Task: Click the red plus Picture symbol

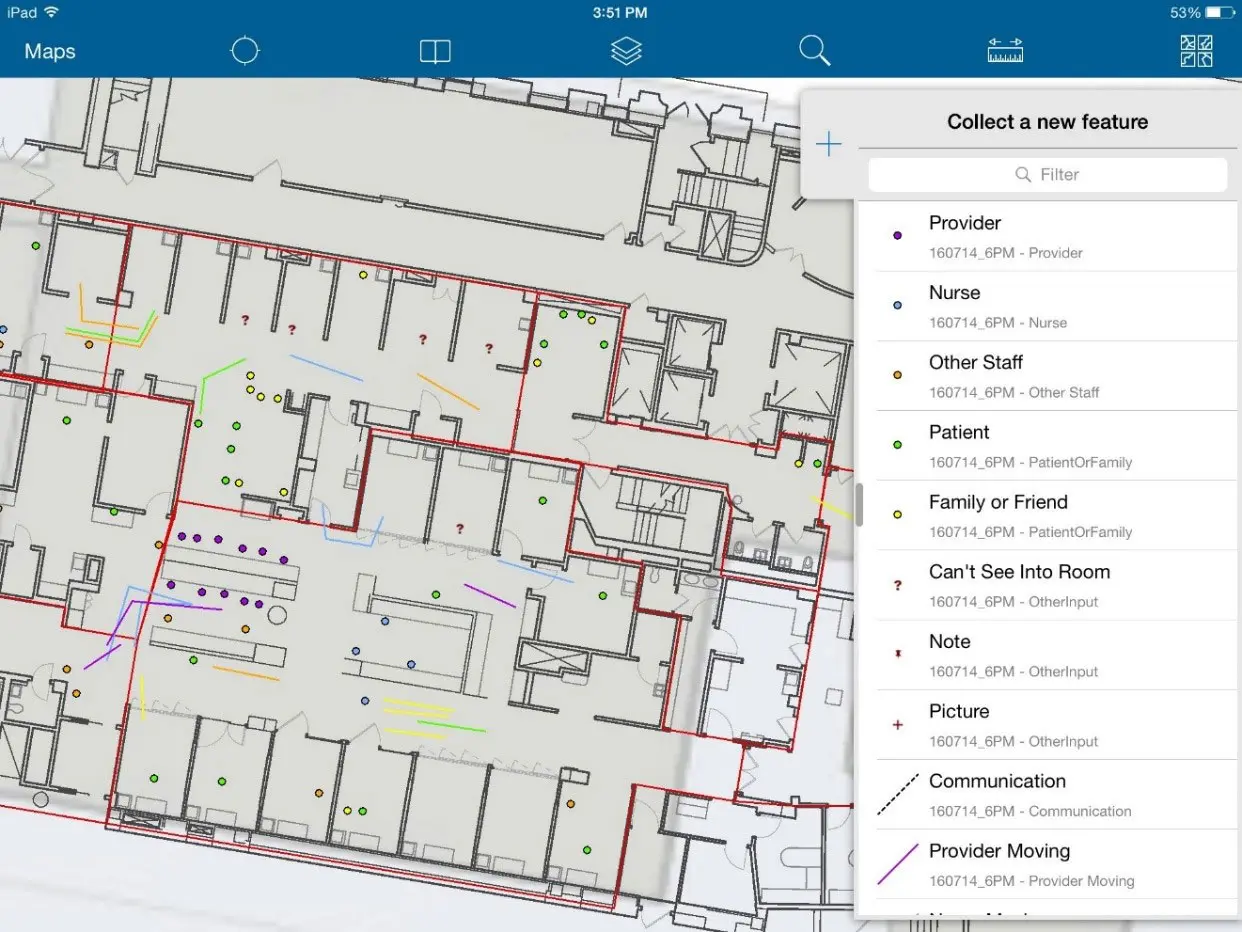Action: click(897, 725)
